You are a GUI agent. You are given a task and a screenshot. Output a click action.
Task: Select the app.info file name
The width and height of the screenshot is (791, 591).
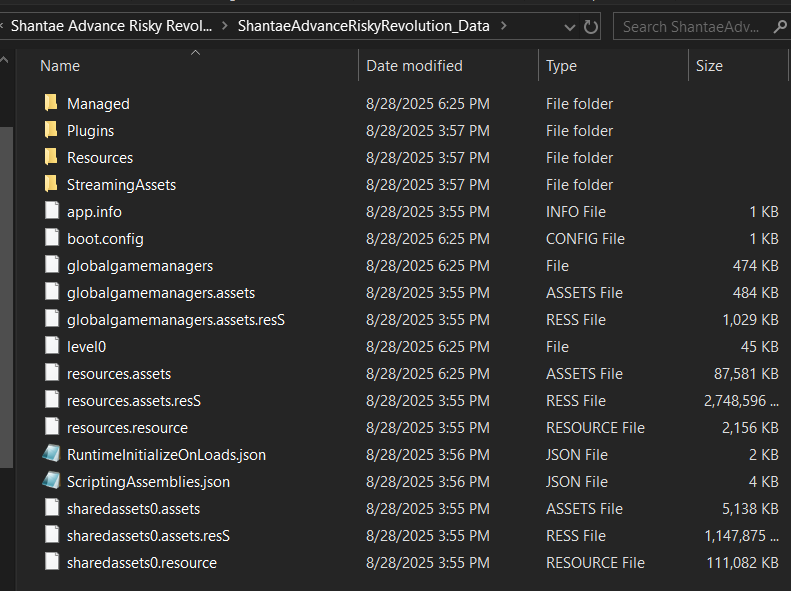click(94, 212)
